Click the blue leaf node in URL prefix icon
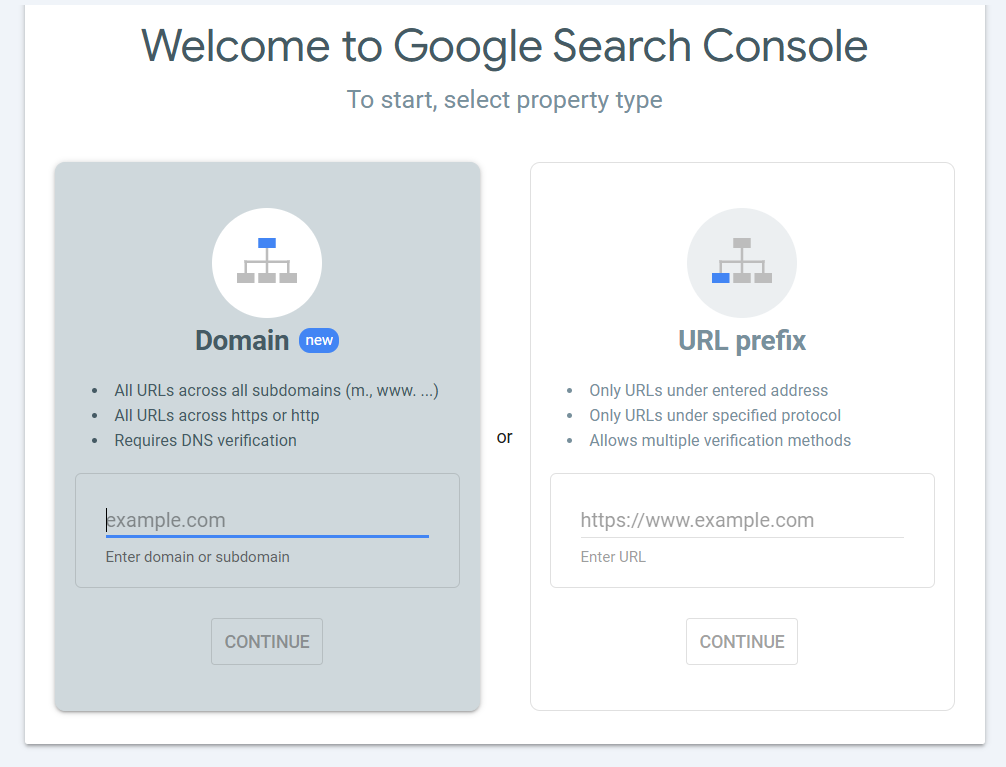 tap(720, 280)
